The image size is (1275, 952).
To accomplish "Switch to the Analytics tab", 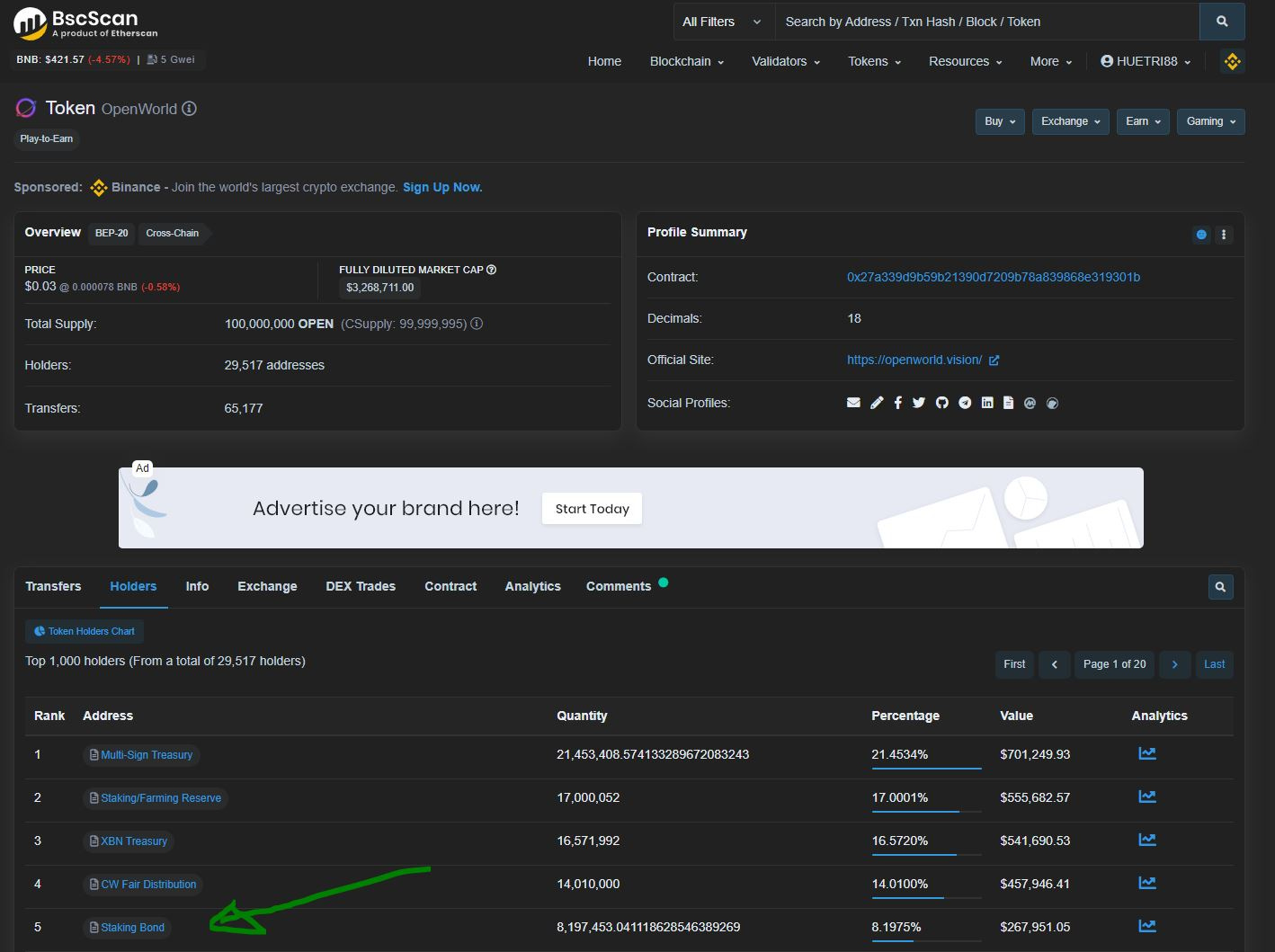I will [532, 586].
